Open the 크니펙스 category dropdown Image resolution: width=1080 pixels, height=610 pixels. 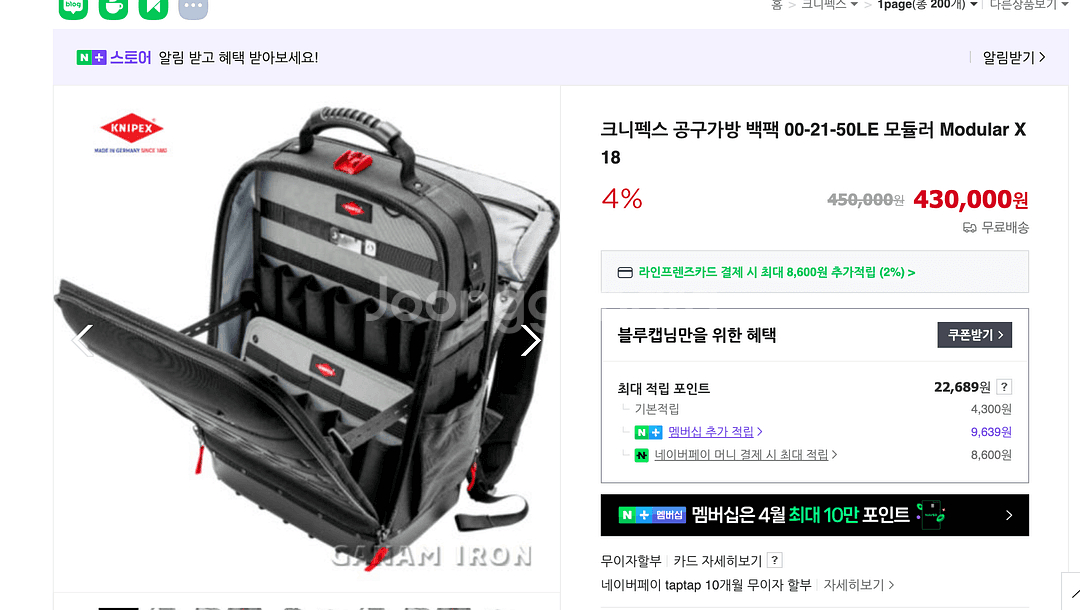click(829, 5)
